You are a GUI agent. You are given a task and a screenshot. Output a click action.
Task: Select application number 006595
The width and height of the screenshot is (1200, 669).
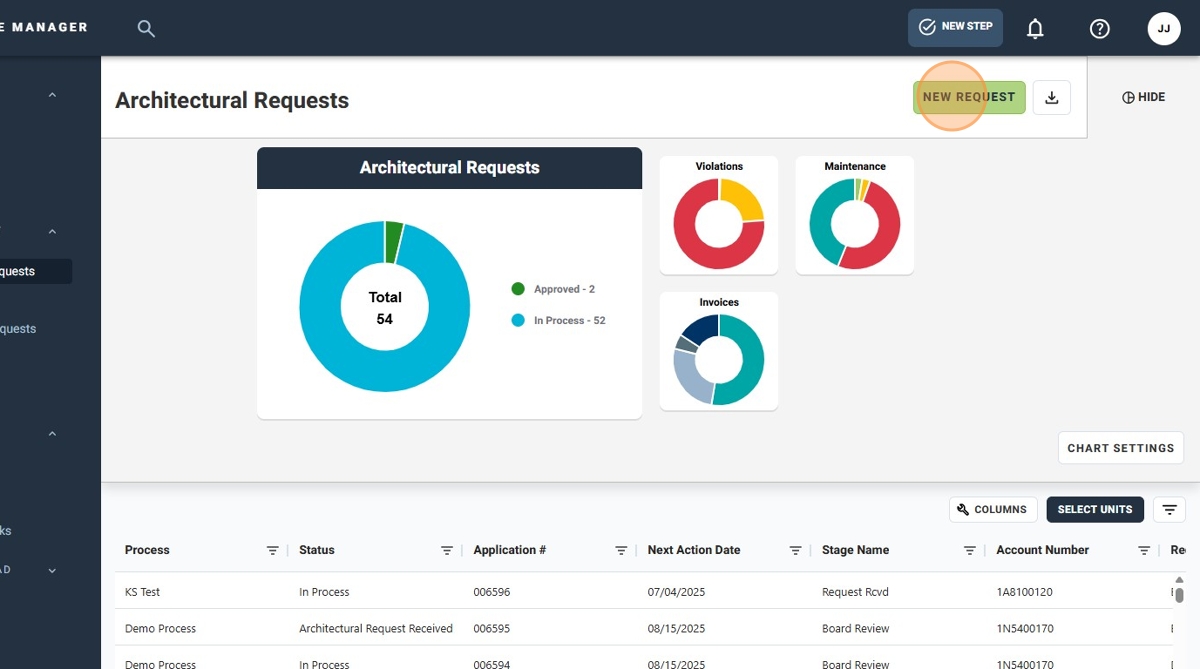tap(492, 629)
